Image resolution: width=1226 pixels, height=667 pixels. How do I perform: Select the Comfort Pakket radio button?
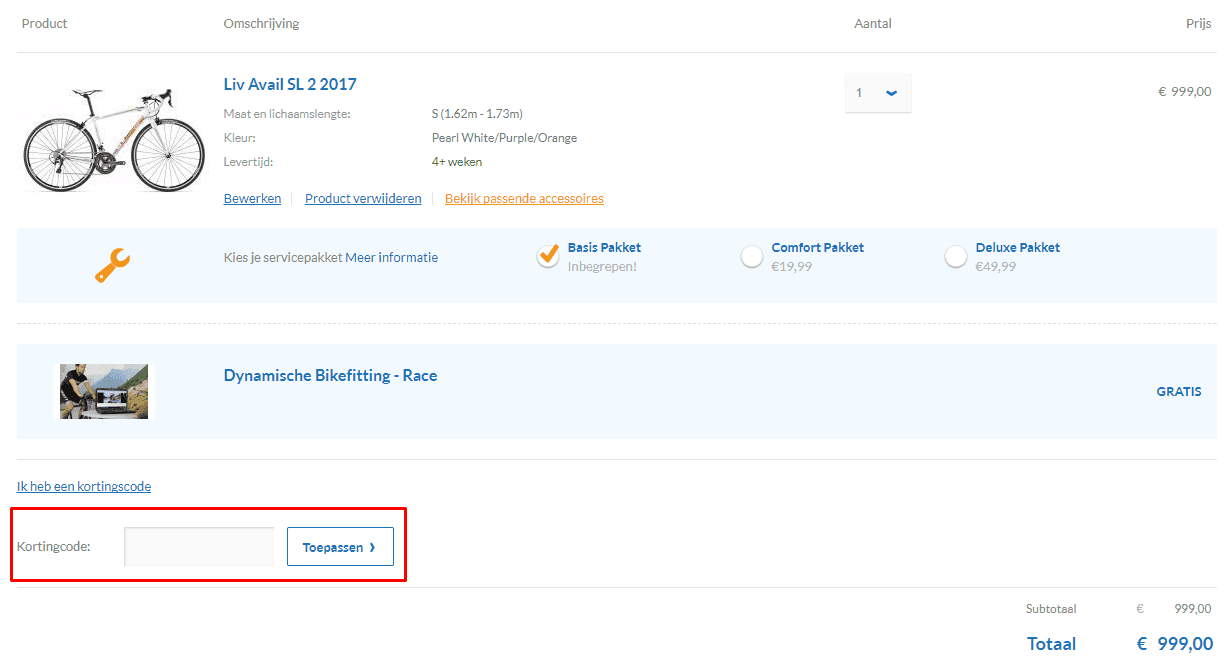click(752, 257)
